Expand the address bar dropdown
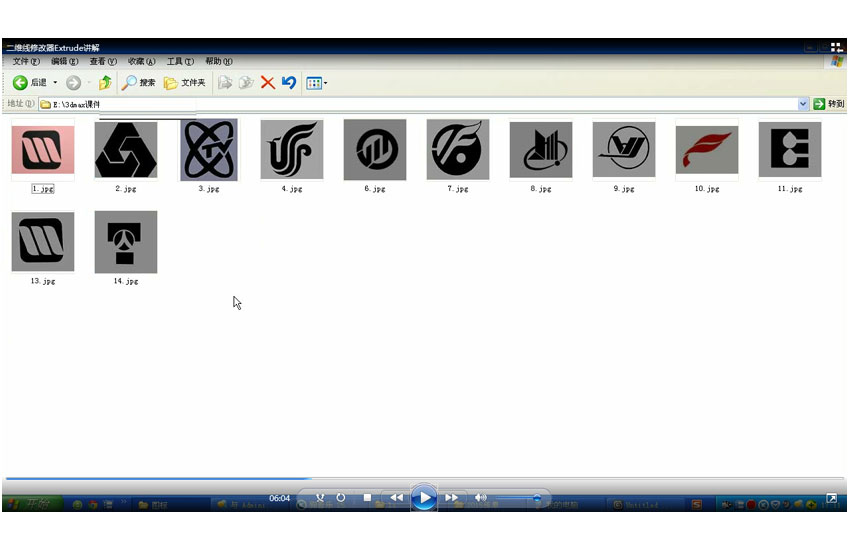Image resolution: width=850 pixels, height=550 pixels. (803, 103)
